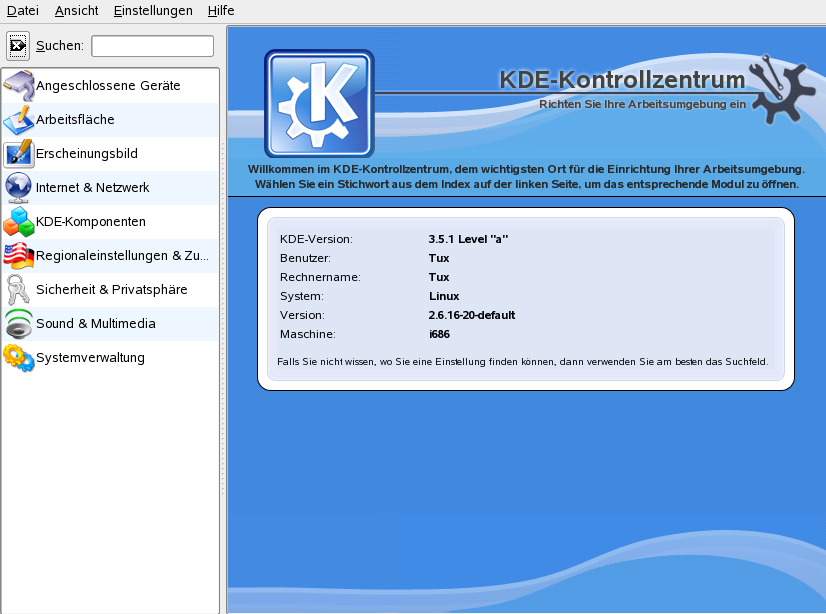Click the Erscheinungsbild paintbrush icon
The height and width of the screenshot is (614, 826).
19,154
